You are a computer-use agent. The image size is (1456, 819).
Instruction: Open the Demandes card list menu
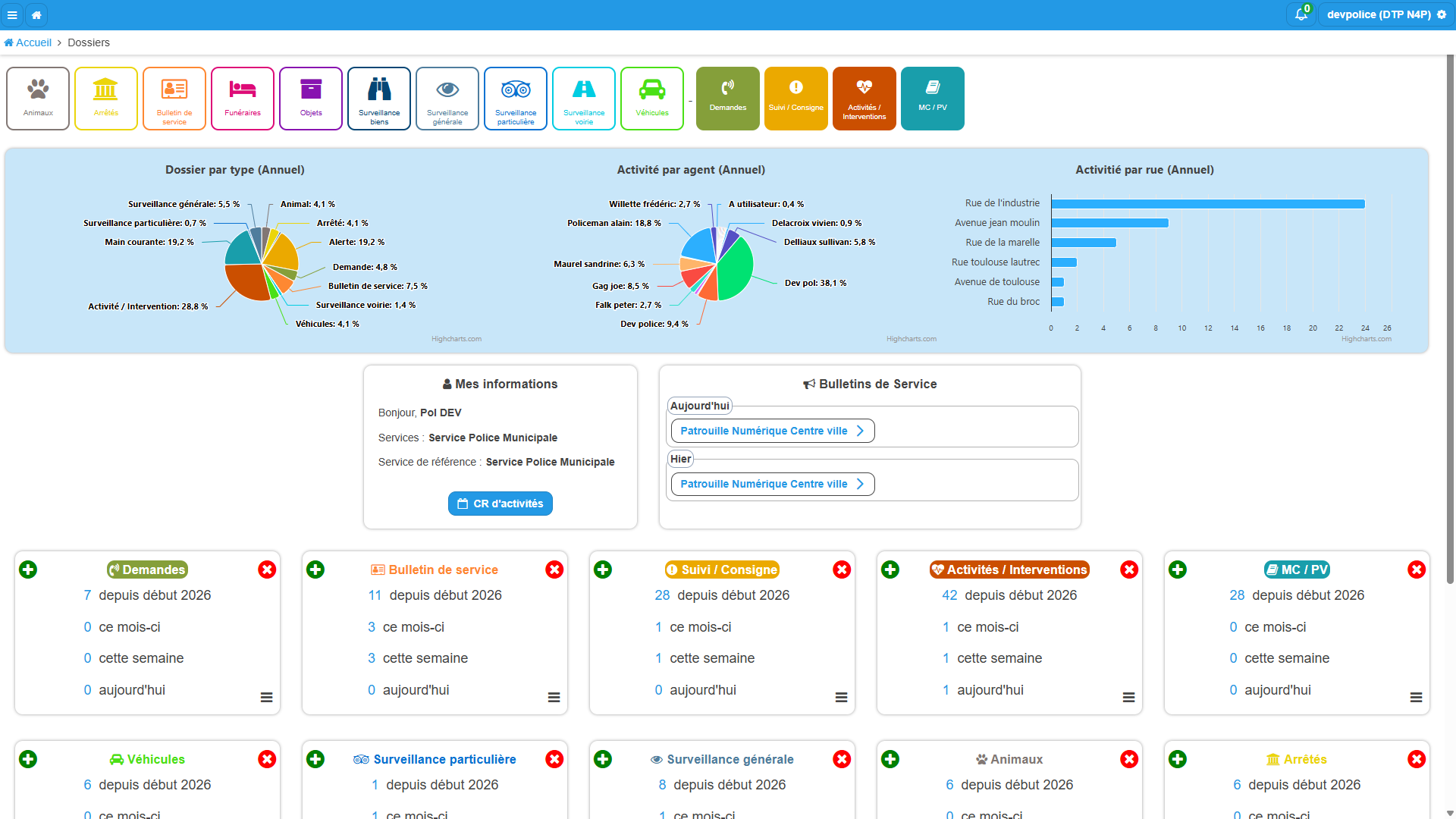click(267, 698)
